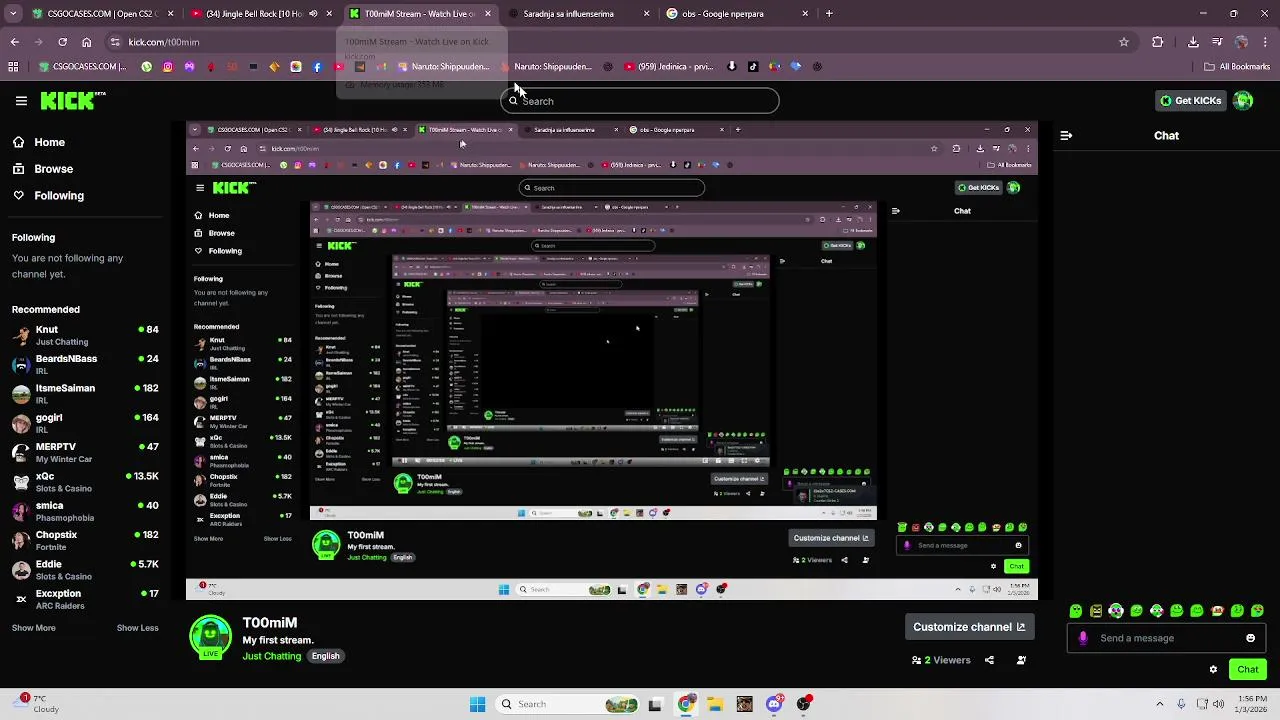Click the Windows taskbar Search box
This screenshot has width=1280, height=720.
tap(567, 704)
